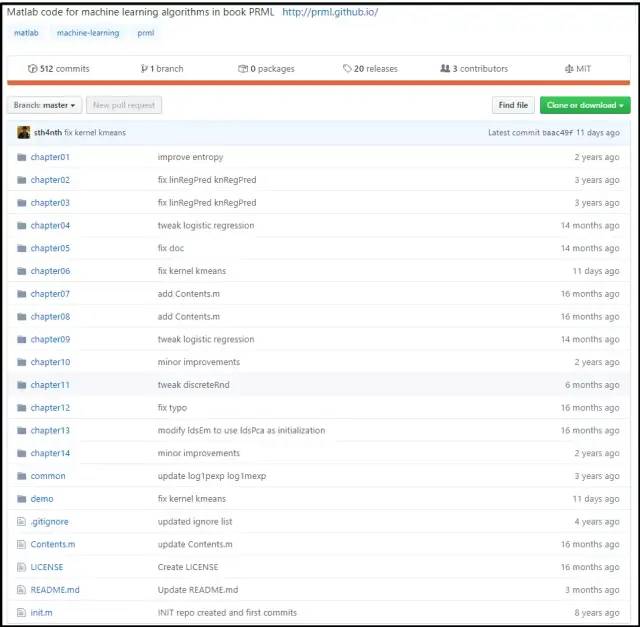
Task: Open the chapter01 folder link
Action: [50, 157]
